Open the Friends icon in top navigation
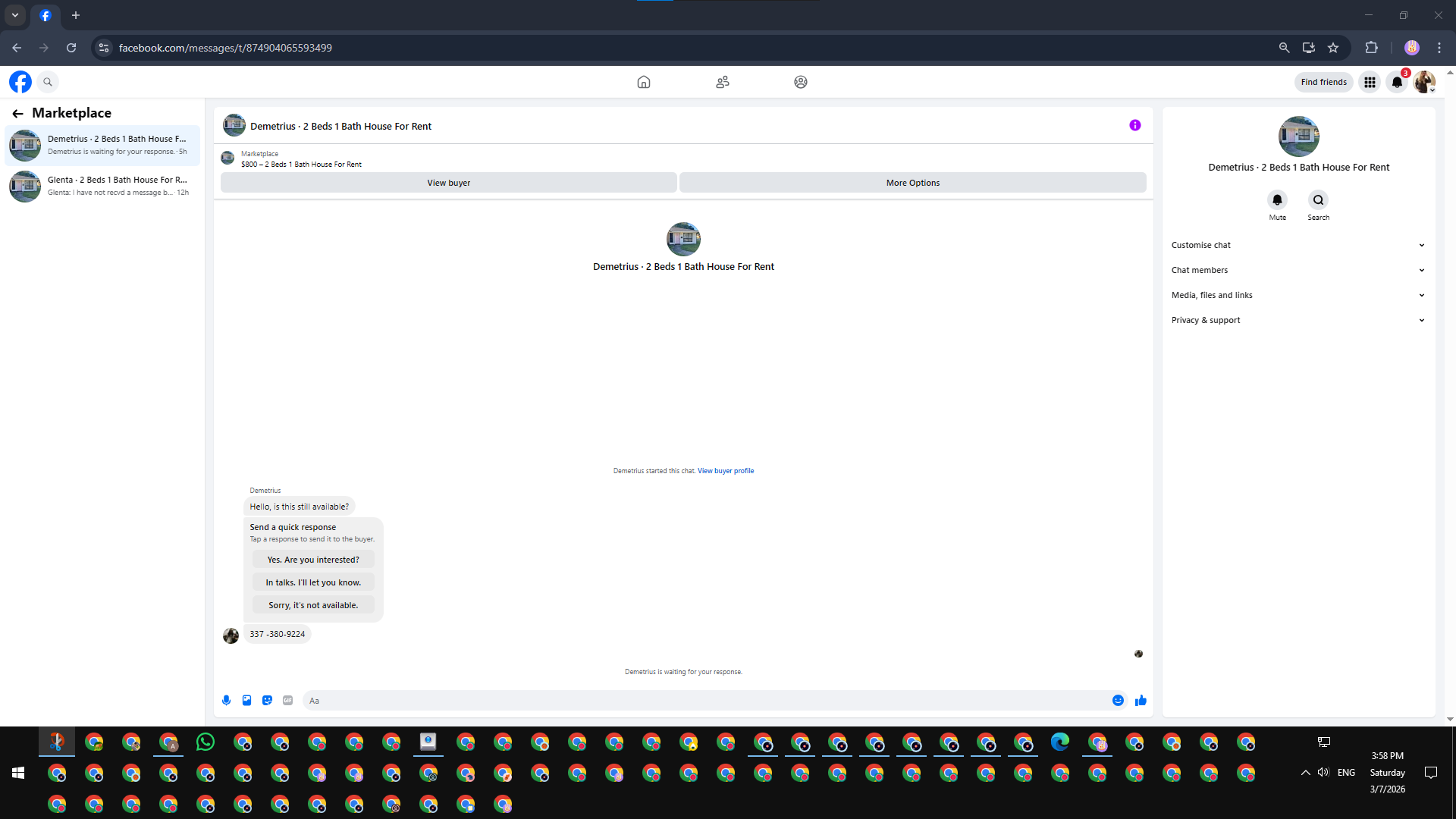The height and width of the screenshot is (819, 1456). point(723,82)
